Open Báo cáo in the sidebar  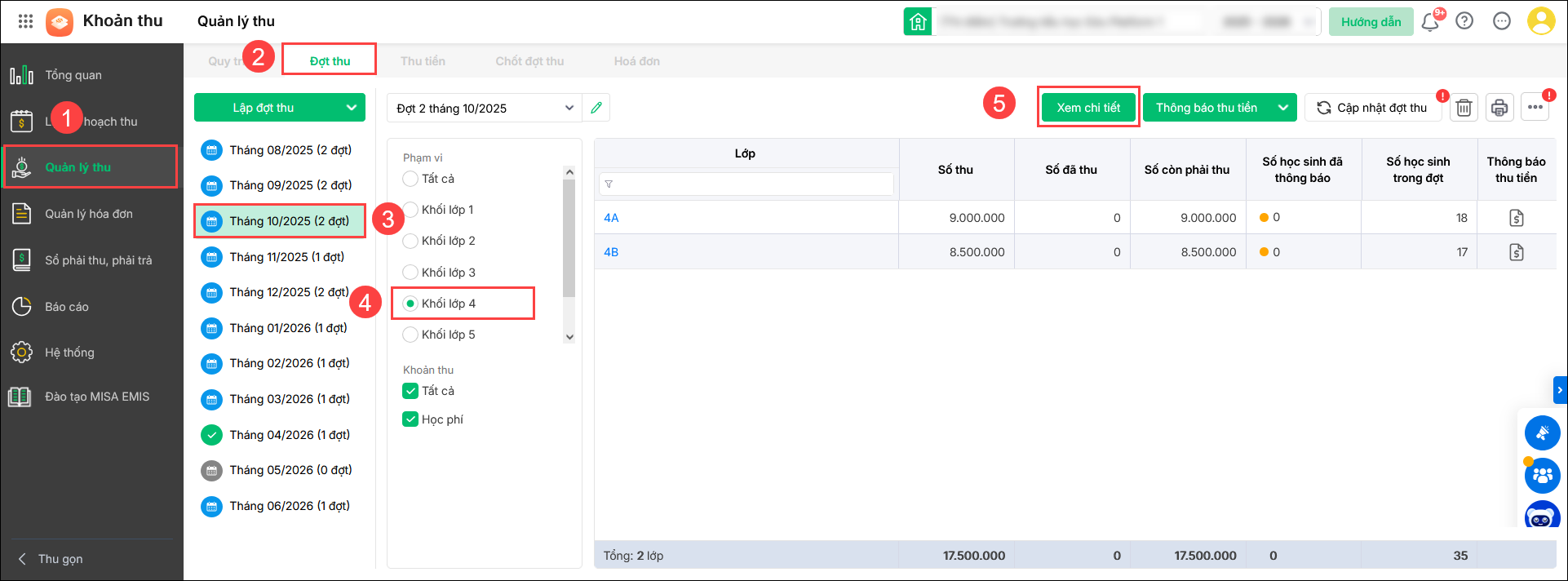point(67,307)
